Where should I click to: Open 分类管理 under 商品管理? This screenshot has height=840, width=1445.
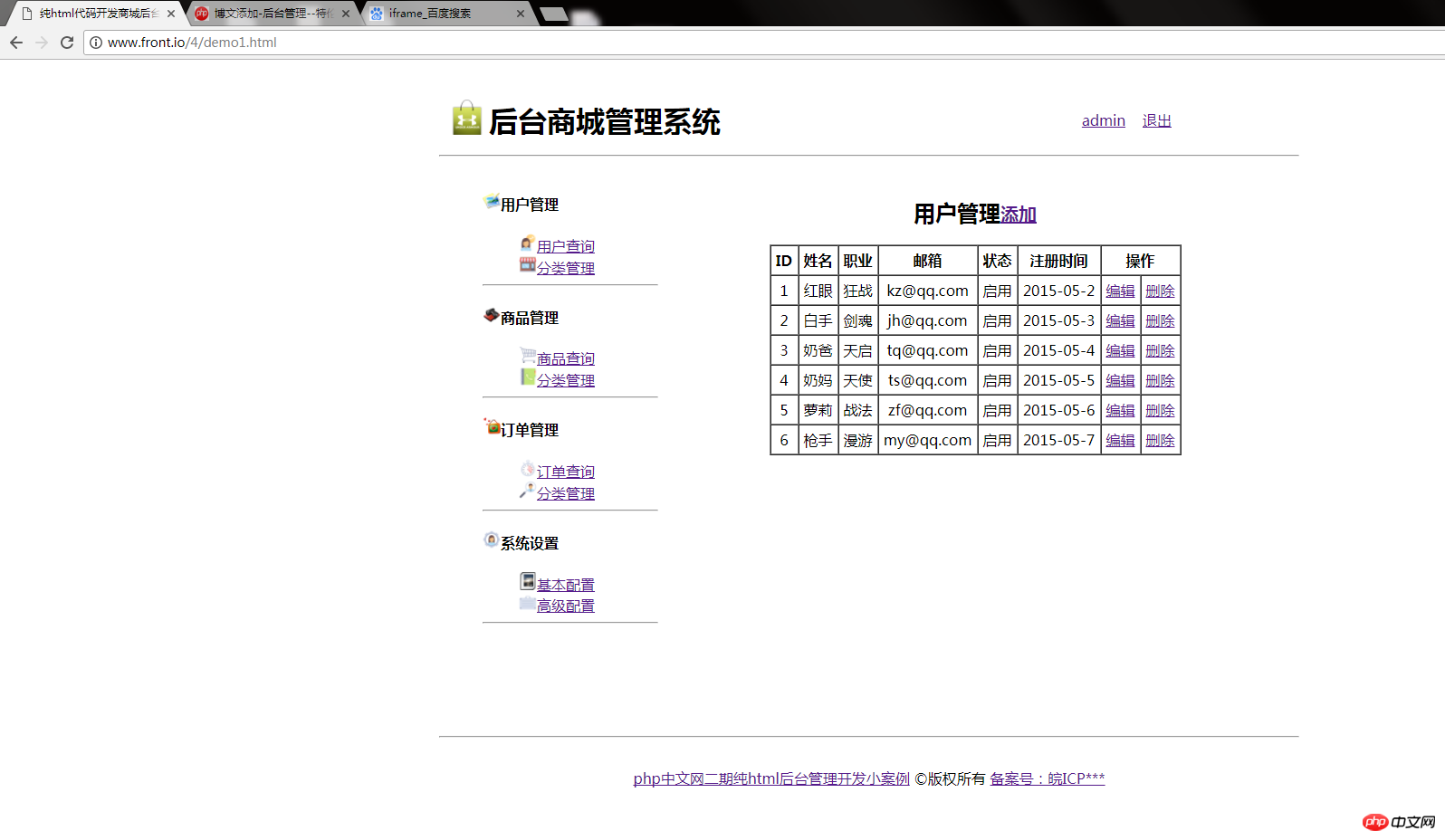[x=566, y=380]
